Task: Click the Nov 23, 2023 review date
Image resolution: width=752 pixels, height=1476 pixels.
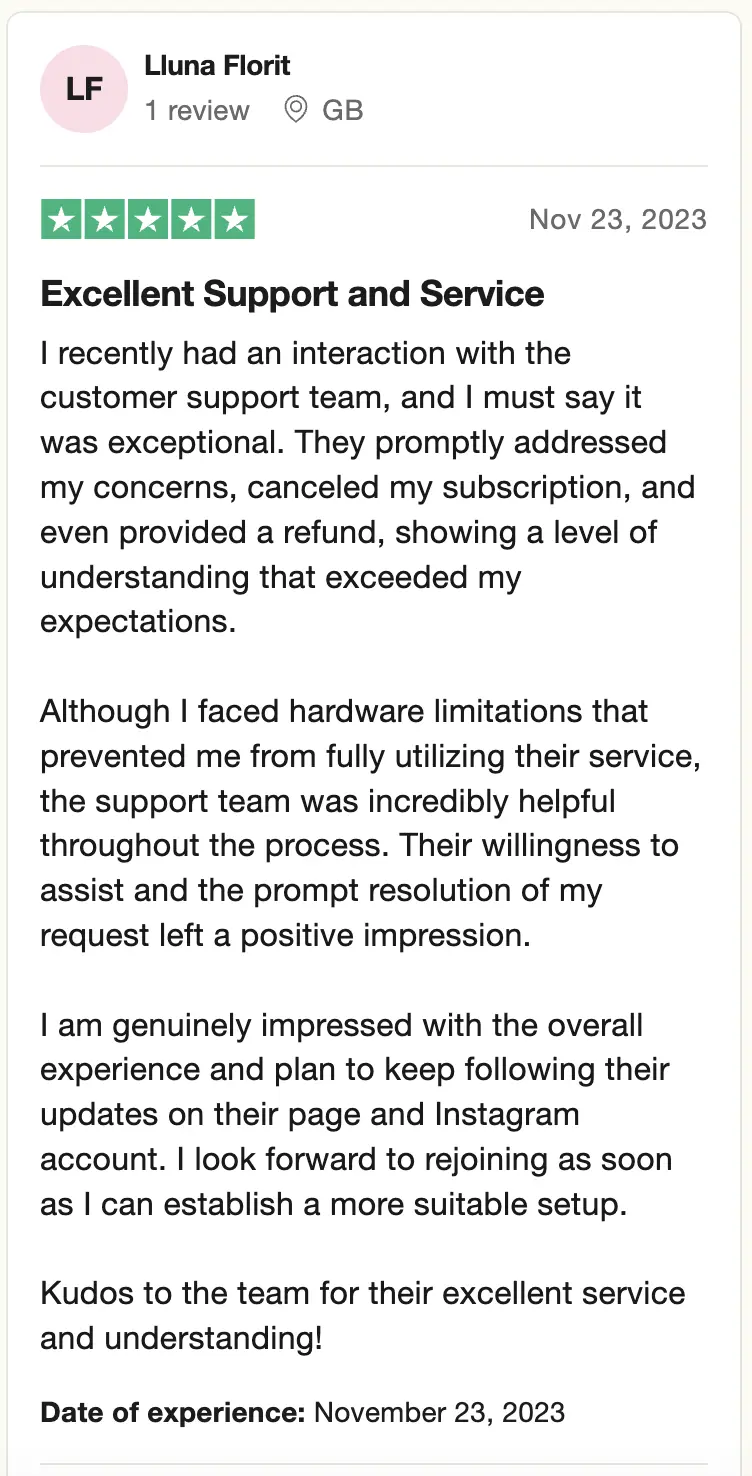Action: tap(617, 220)
